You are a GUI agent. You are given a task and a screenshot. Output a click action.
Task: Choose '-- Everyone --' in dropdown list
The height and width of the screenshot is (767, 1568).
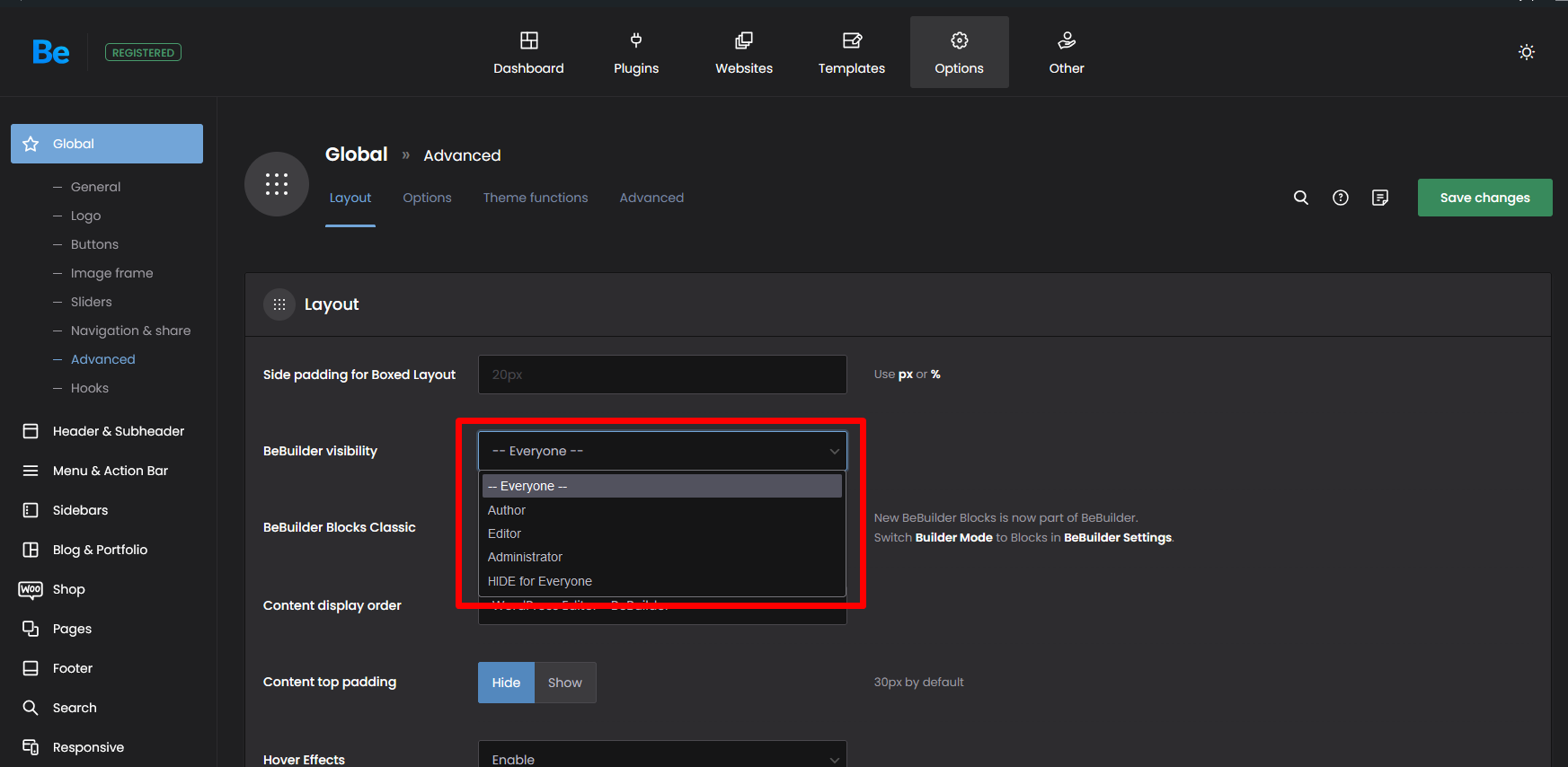[x=662, y=486]
